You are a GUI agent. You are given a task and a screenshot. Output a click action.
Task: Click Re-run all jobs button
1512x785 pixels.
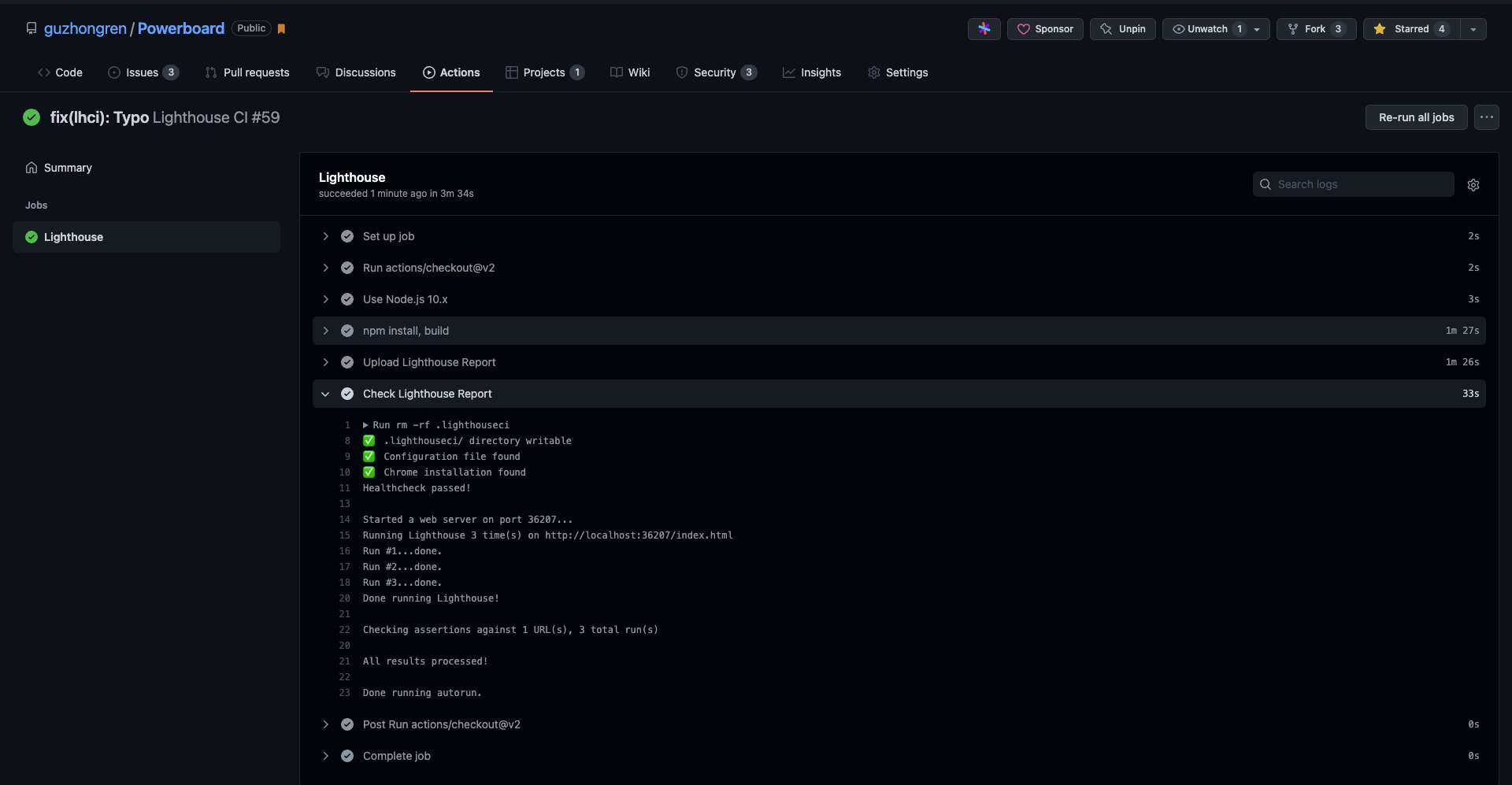[1416, 117]
